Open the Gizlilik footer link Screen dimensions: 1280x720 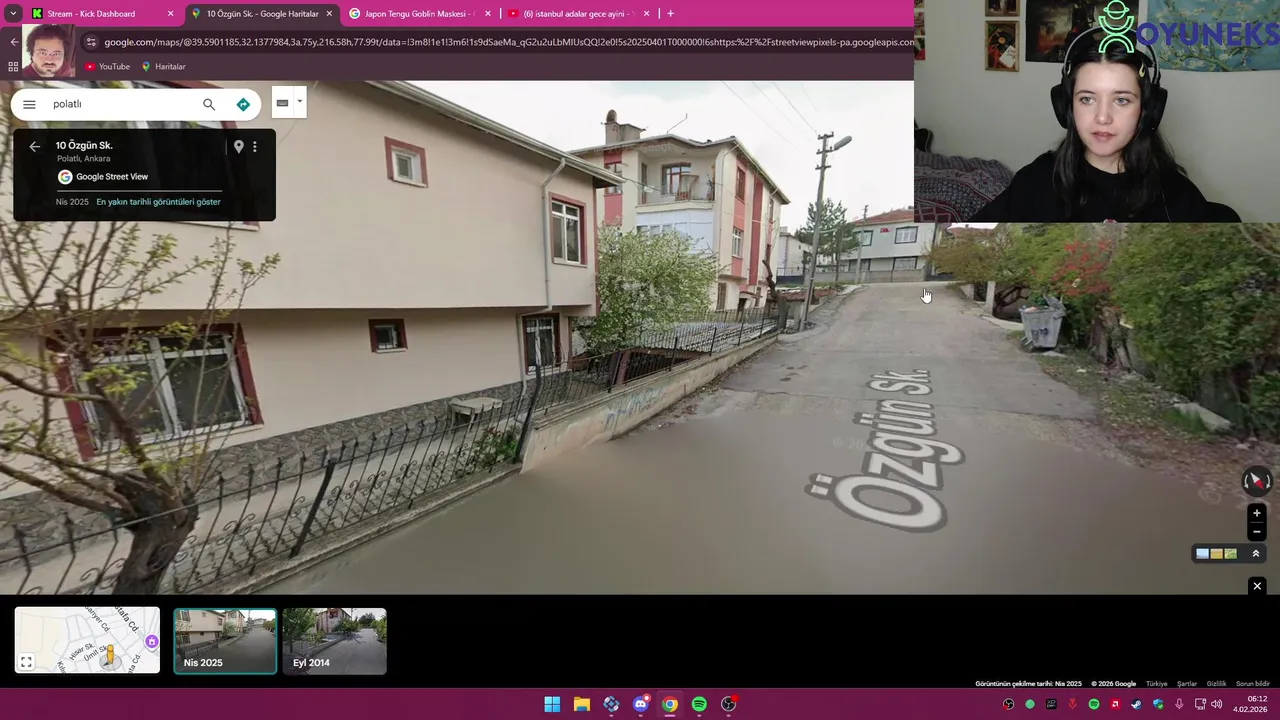(1216, 684)
